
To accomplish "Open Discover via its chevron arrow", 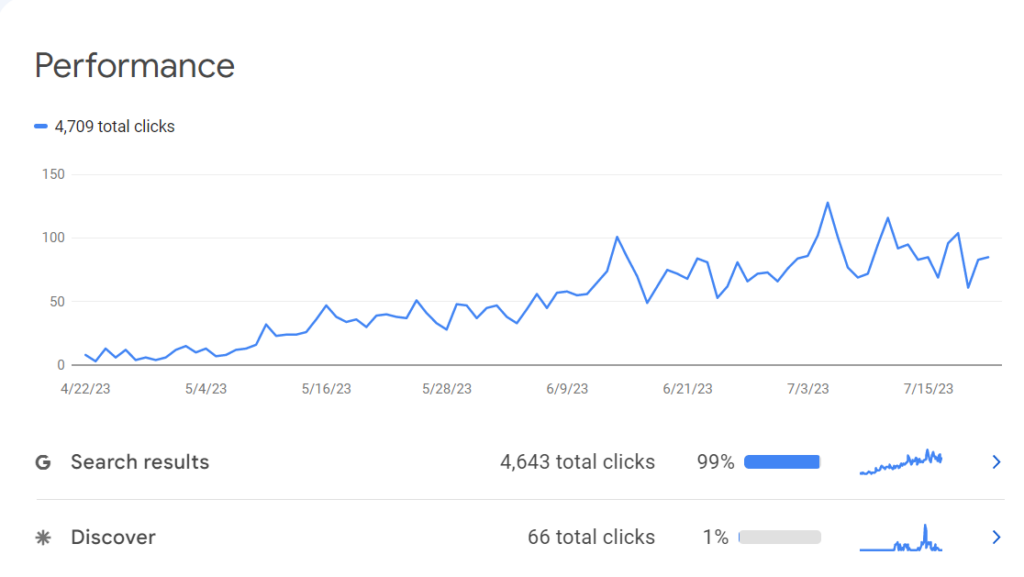I will [996, 537].
